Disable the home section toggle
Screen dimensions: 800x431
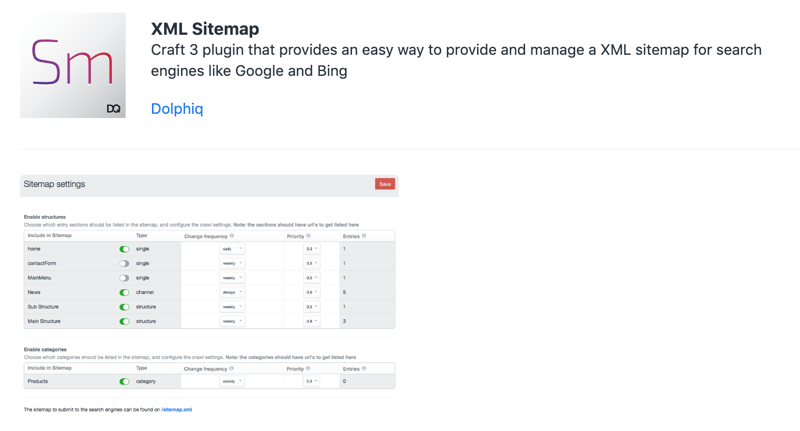(124, 249)
